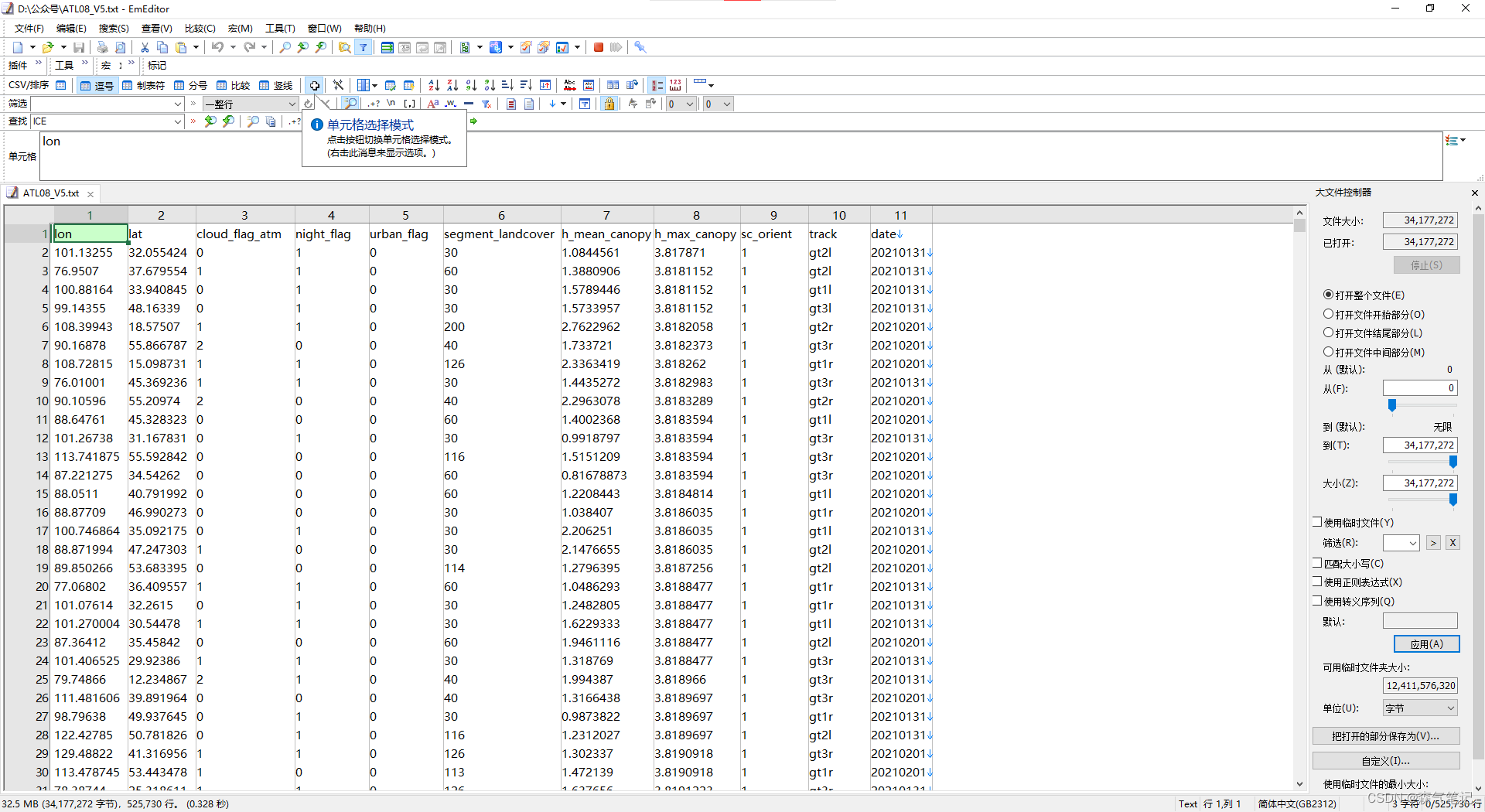Toggle the heading row icon in CSV toolbar
This screenshot has width=1485, height=812.
657,85
